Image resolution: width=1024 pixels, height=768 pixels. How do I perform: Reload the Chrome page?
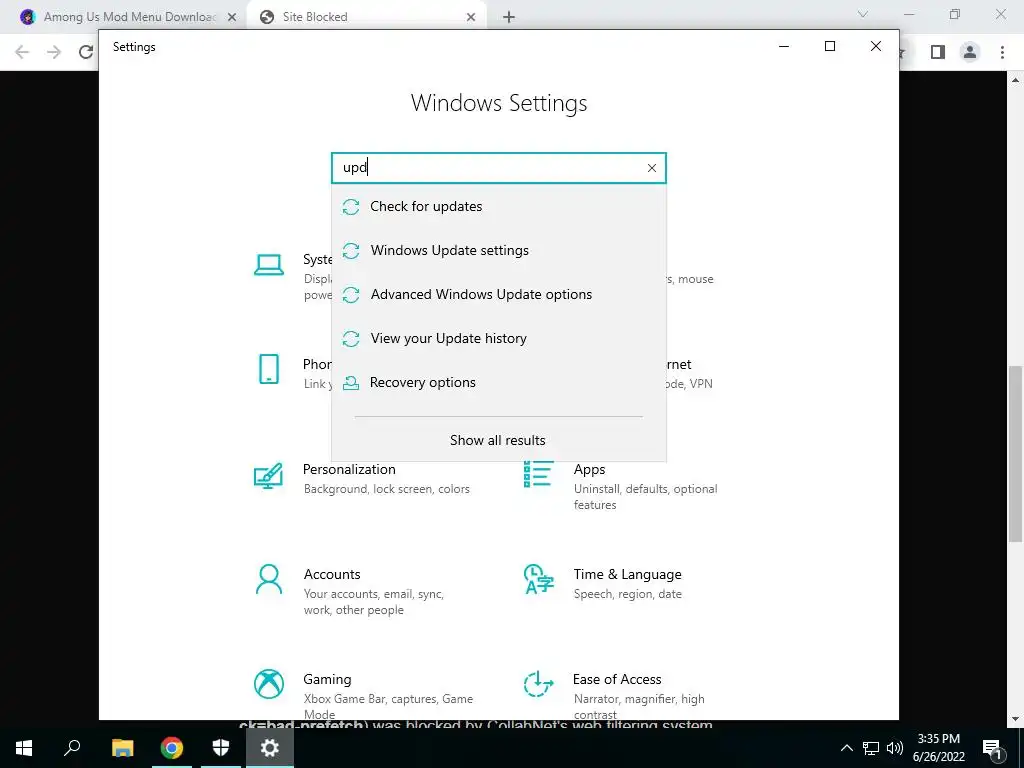86,52
